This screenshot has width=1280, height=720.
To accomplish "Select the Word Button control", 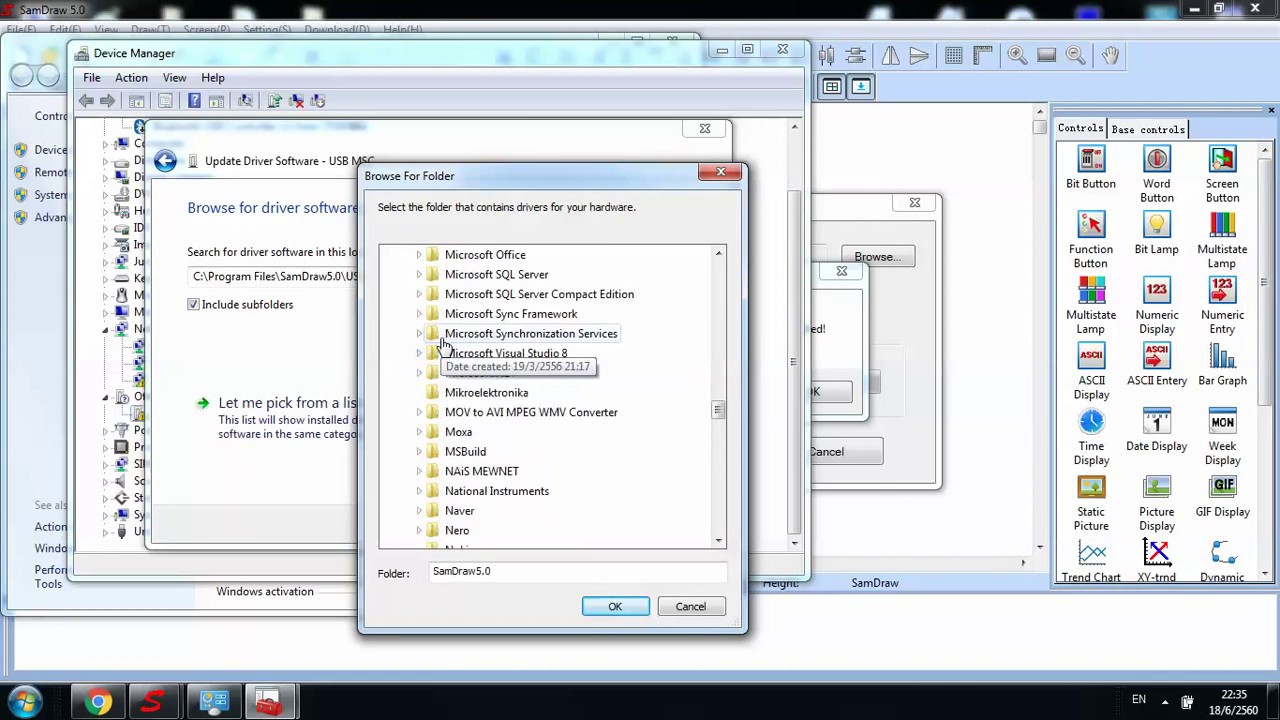I will click(x=1156, y=175).
